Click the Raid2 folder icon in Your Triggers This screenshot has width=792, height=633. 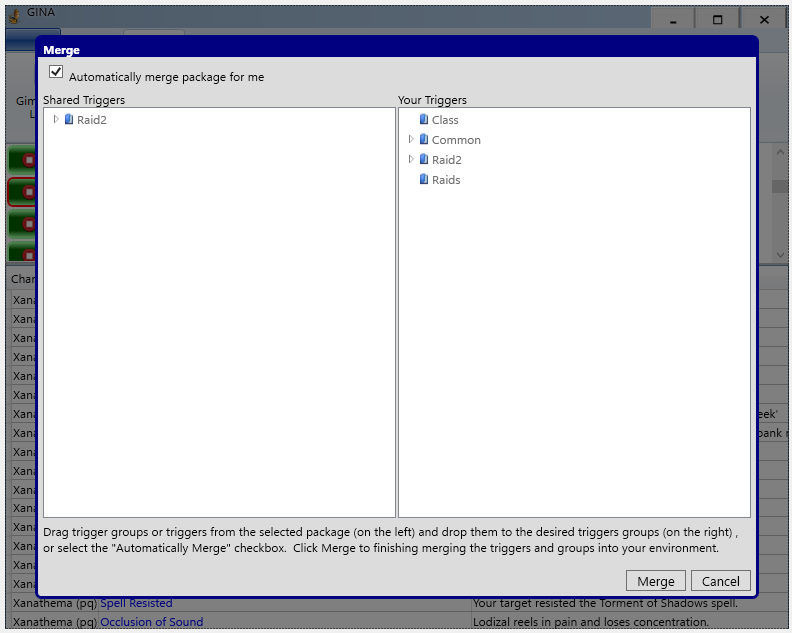pos(423,160)
